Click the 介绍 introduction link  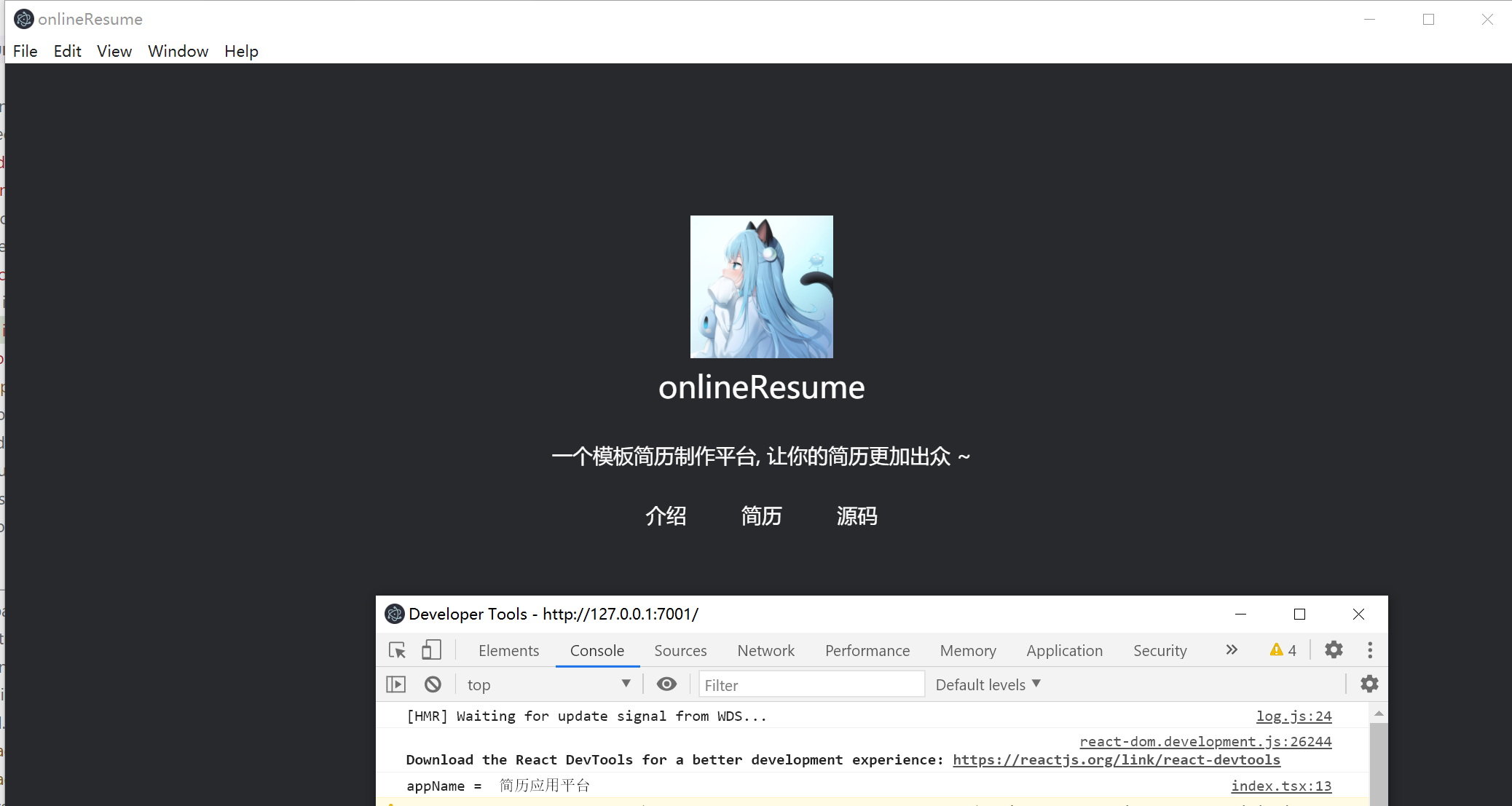pos(666,516)
